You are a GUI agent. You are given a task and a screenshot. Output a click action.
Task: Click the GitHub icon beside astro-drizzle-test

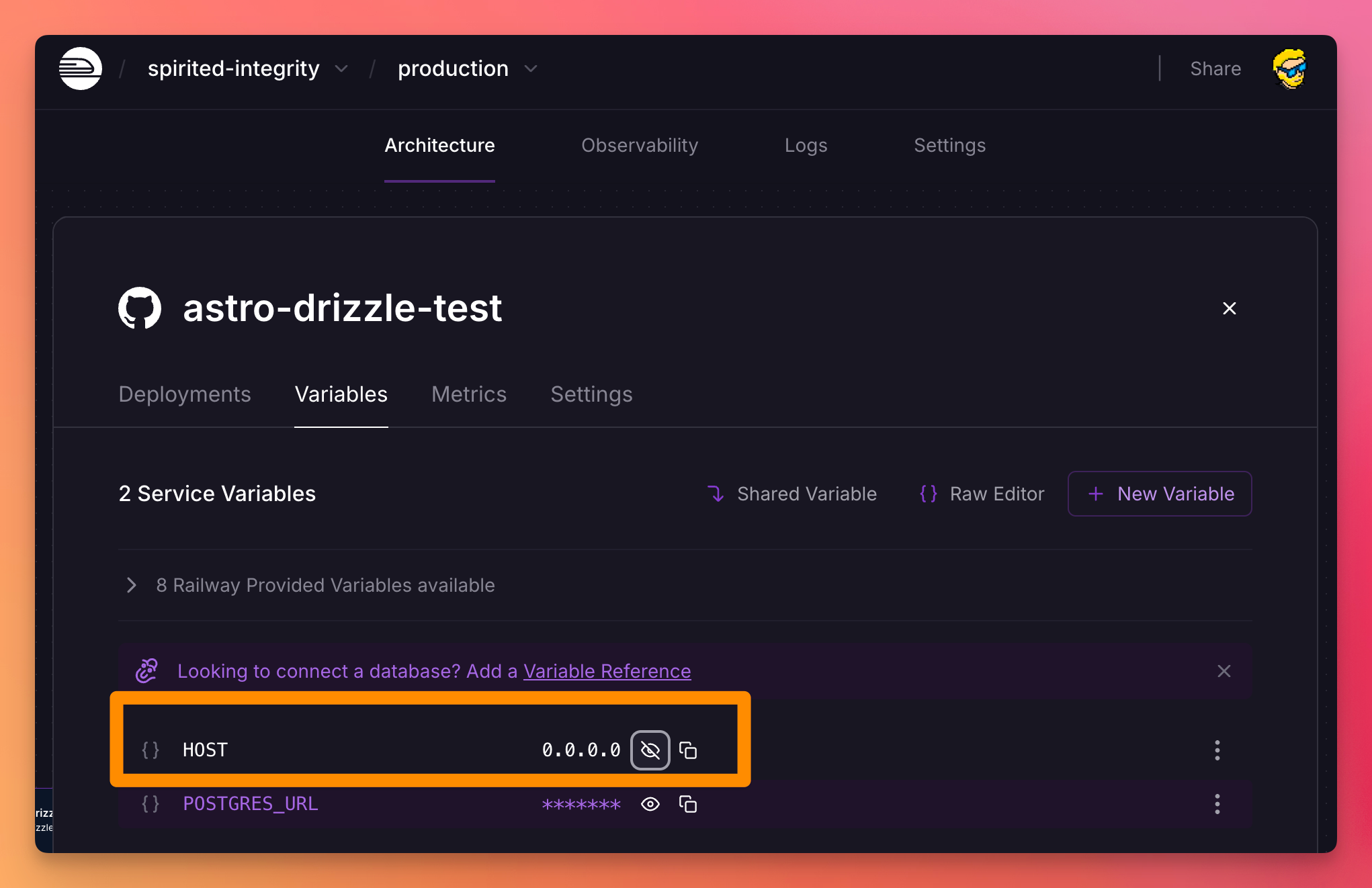140,308
